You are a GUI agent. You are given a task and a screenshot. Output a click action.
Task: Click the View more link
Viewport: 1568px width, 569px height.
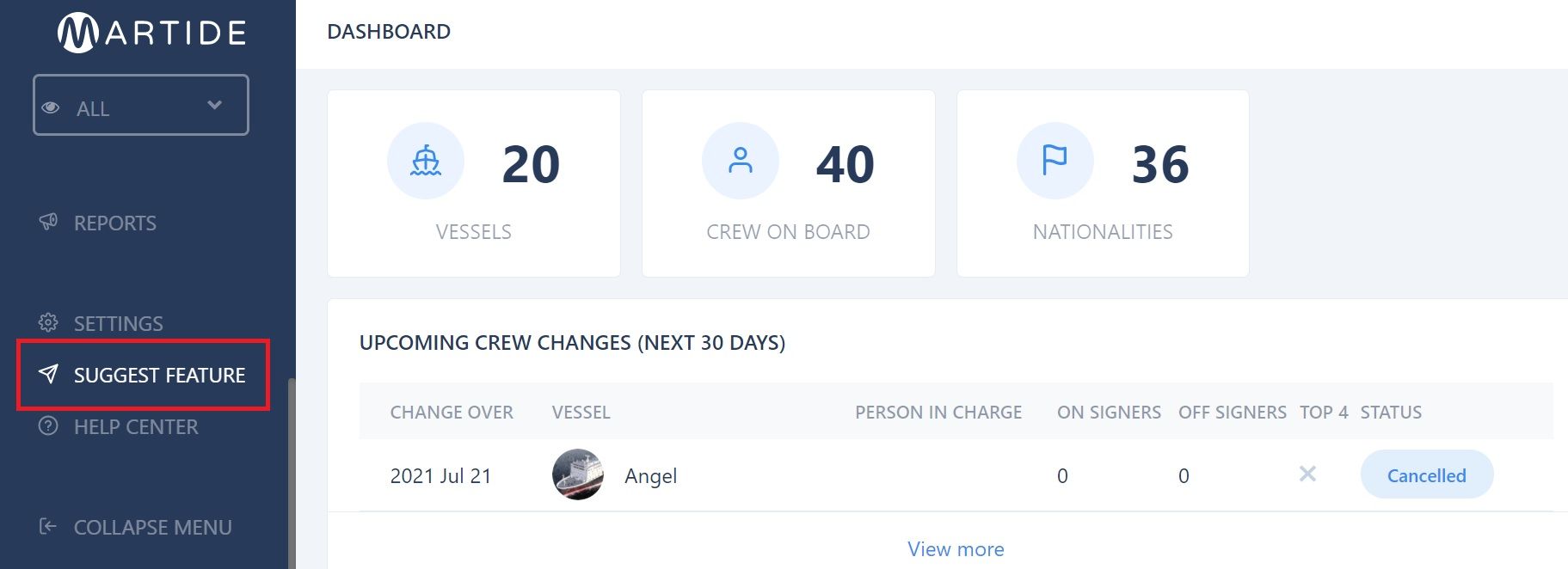956,548
